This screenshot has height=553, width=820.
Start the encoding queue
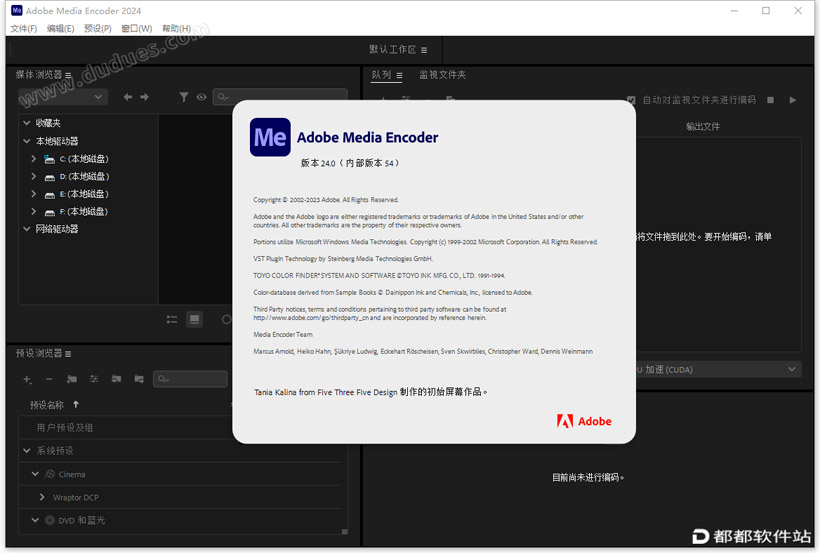coord(793,100)
